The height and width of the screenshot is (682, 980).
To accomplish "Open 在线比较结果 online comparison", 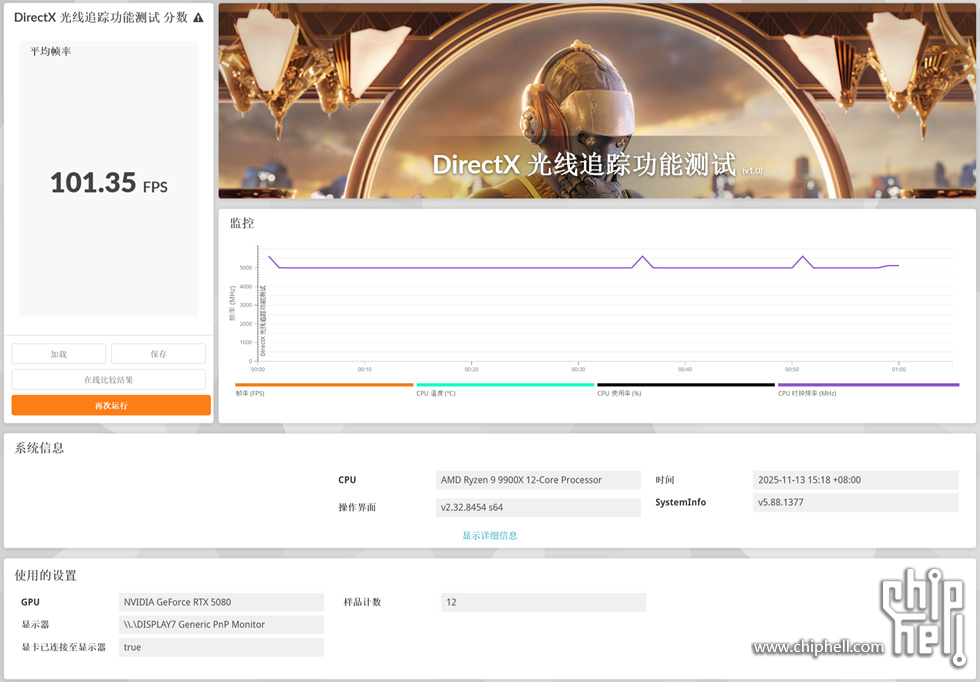I will [108, 380].
